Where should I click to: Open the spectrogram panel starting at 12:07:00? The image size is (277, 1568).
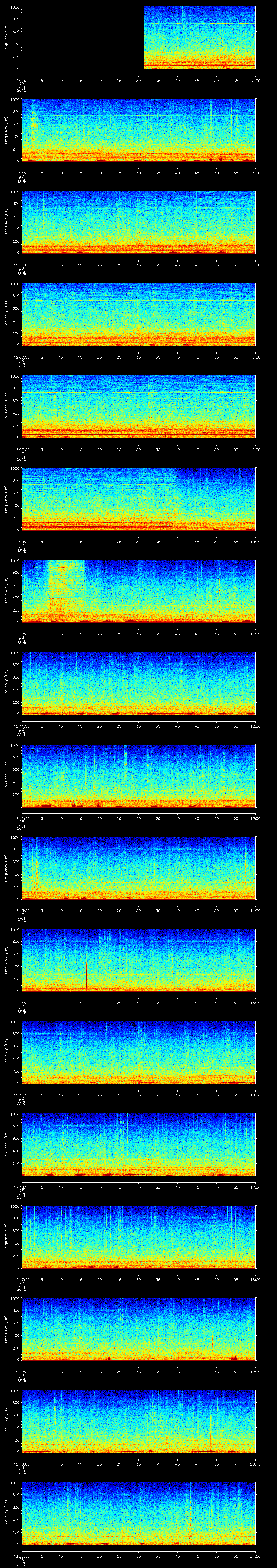point(139,314)
